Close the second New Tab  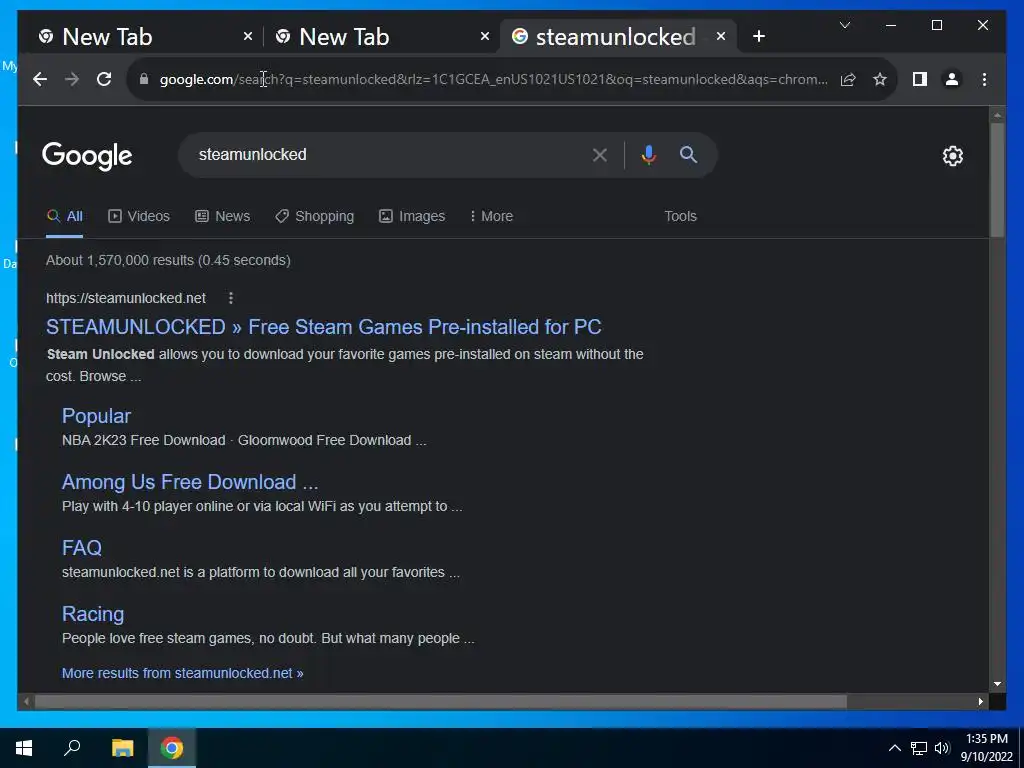tap(485, 37)
